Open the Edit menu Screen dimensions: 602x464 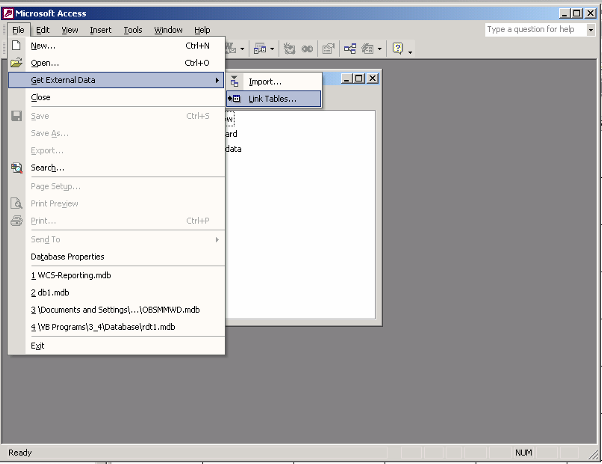43,30
